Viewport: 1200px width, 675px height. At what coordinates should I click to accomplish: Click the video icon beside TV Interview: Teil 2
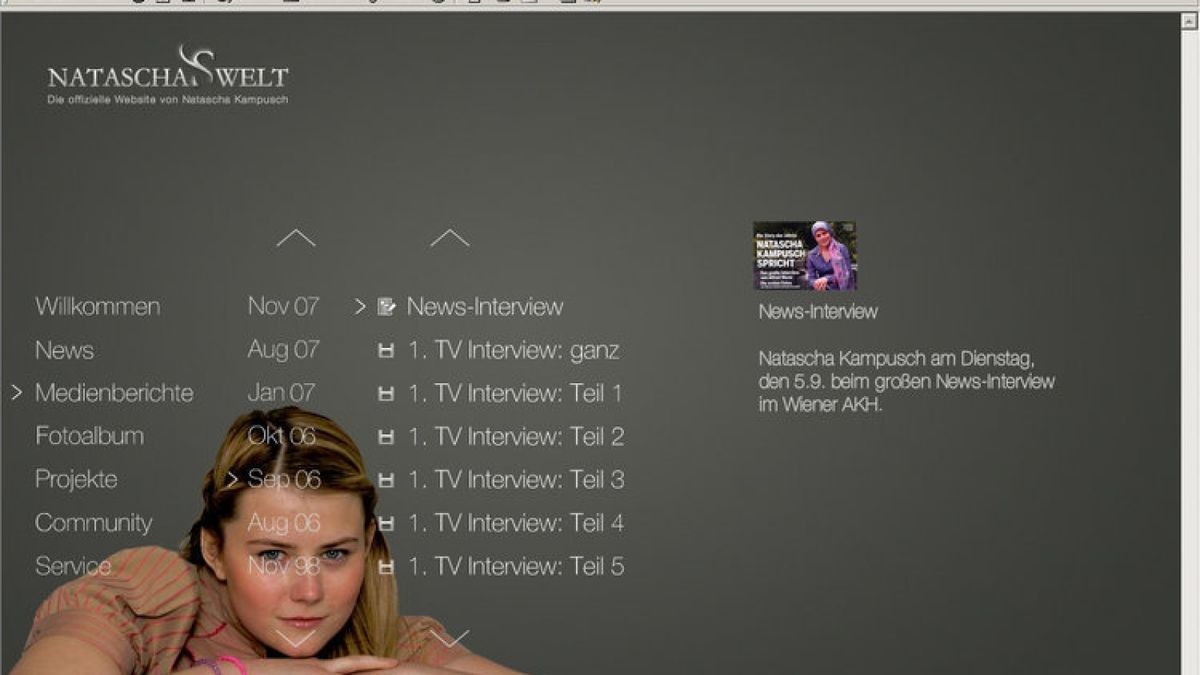[386, 437]
